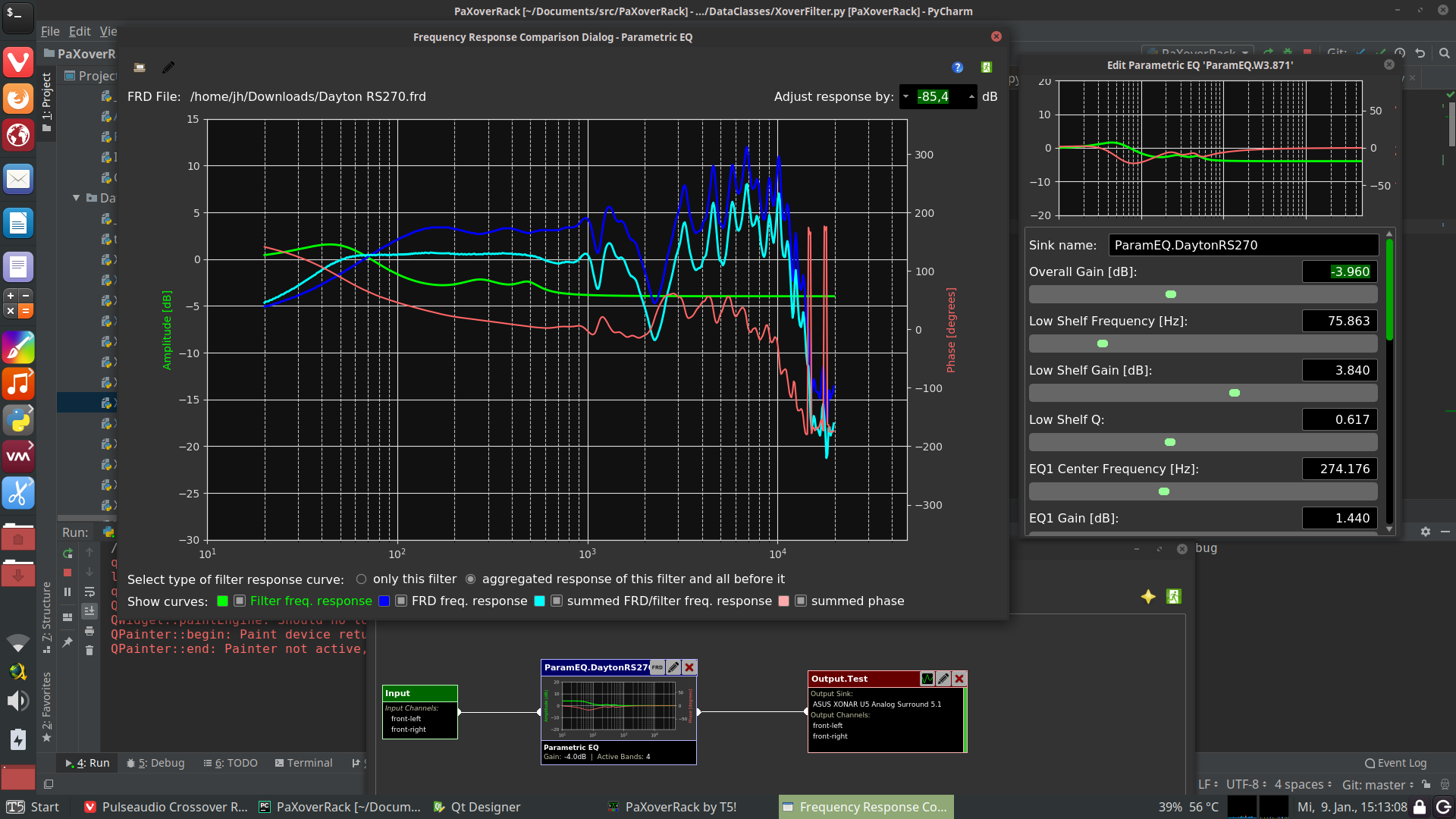The image size is (1456, 819).
Task: Open the mail client dock icon
Action: pyautogui.click(x=18, y=179)
